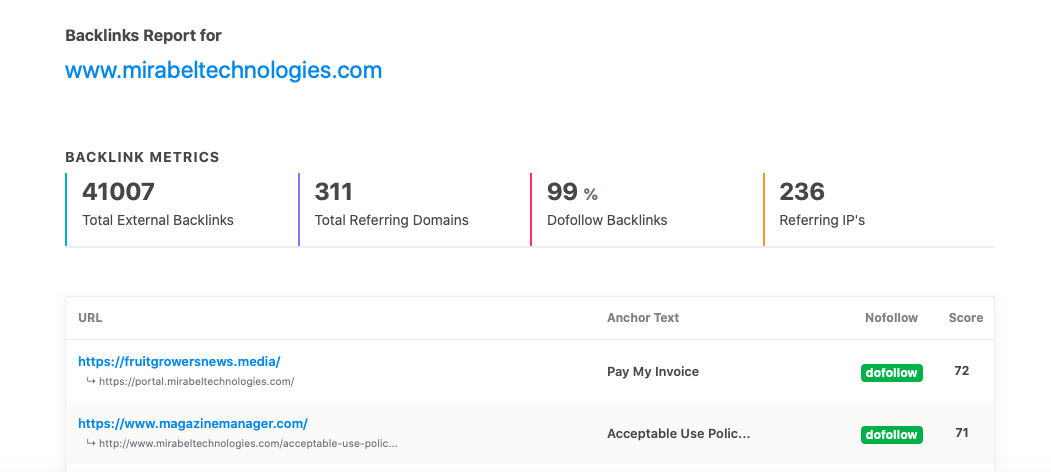The height and width of the screenshot is (472, 1051).
Task: Click the acceptable-use-policy target URL text
Action: pos(248,443)
